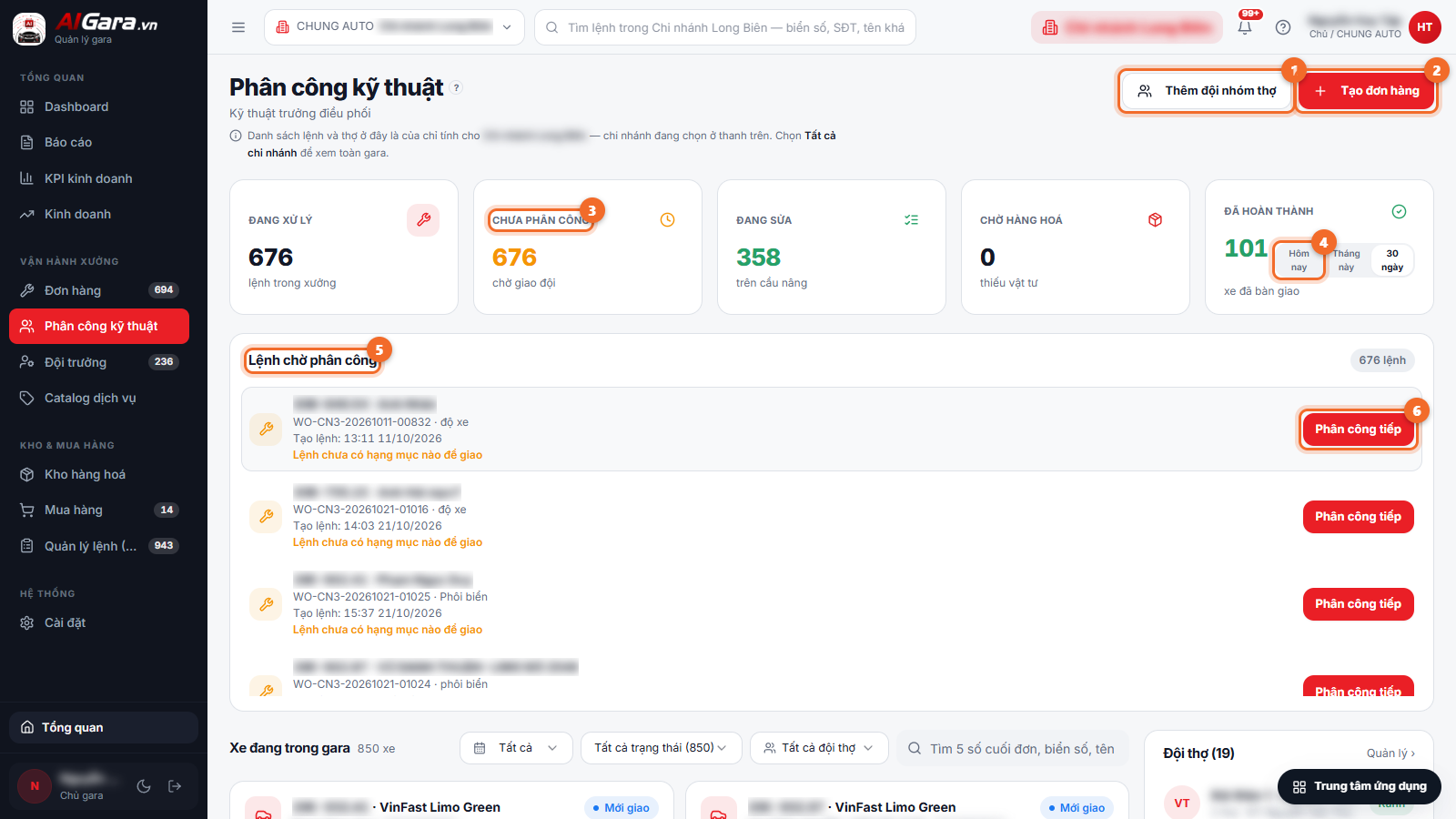Click Phân công tiếp for WO-CN3-20261021-01016

(x=1359, y=517)
